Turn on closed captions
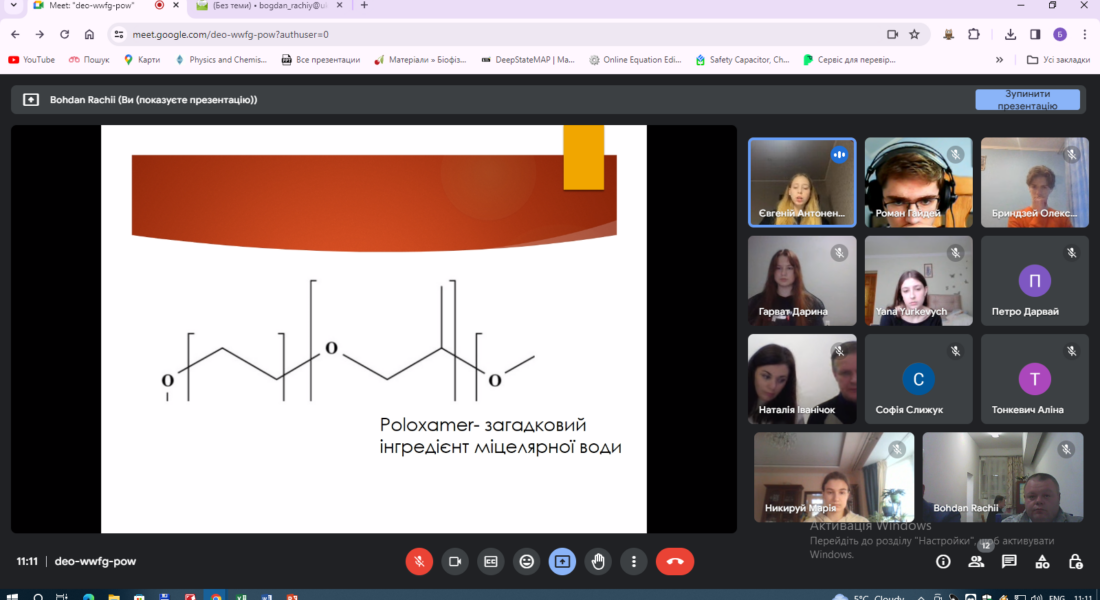The height and width of the screenshot is (600, 1100). coord(490,561)
